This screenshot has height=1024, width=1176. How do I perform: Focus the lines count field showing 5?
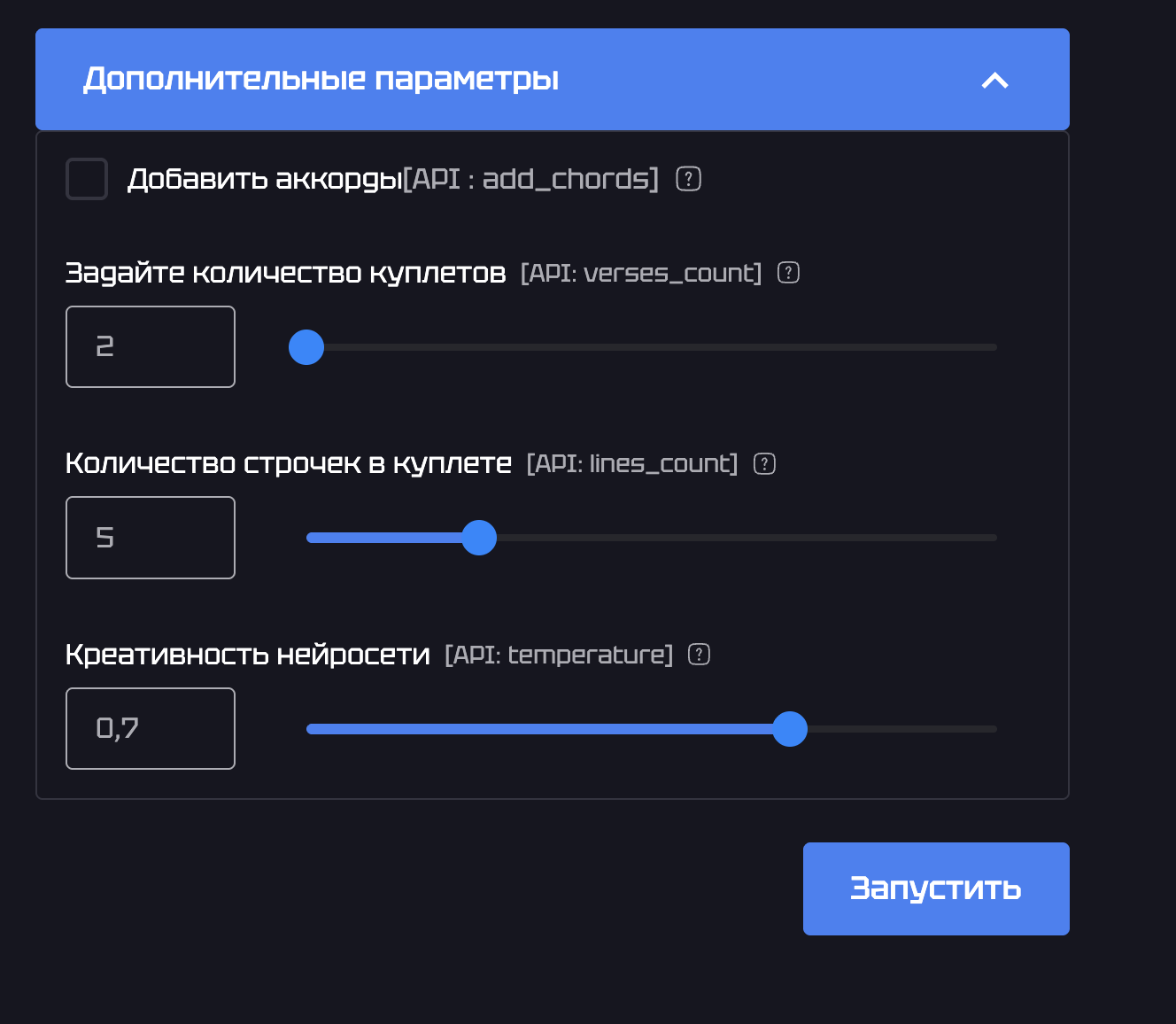point(151,538)
